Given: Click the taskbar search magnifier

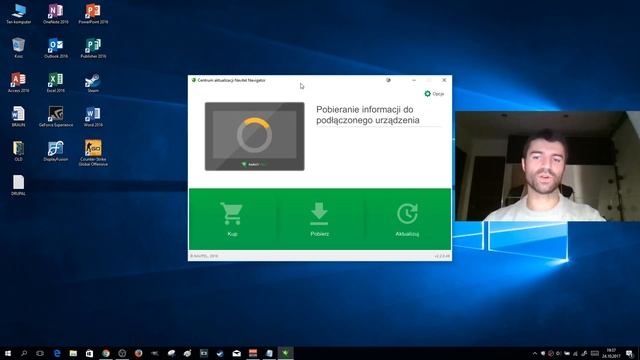Looking at the screenshot, I should pos(24,353).
